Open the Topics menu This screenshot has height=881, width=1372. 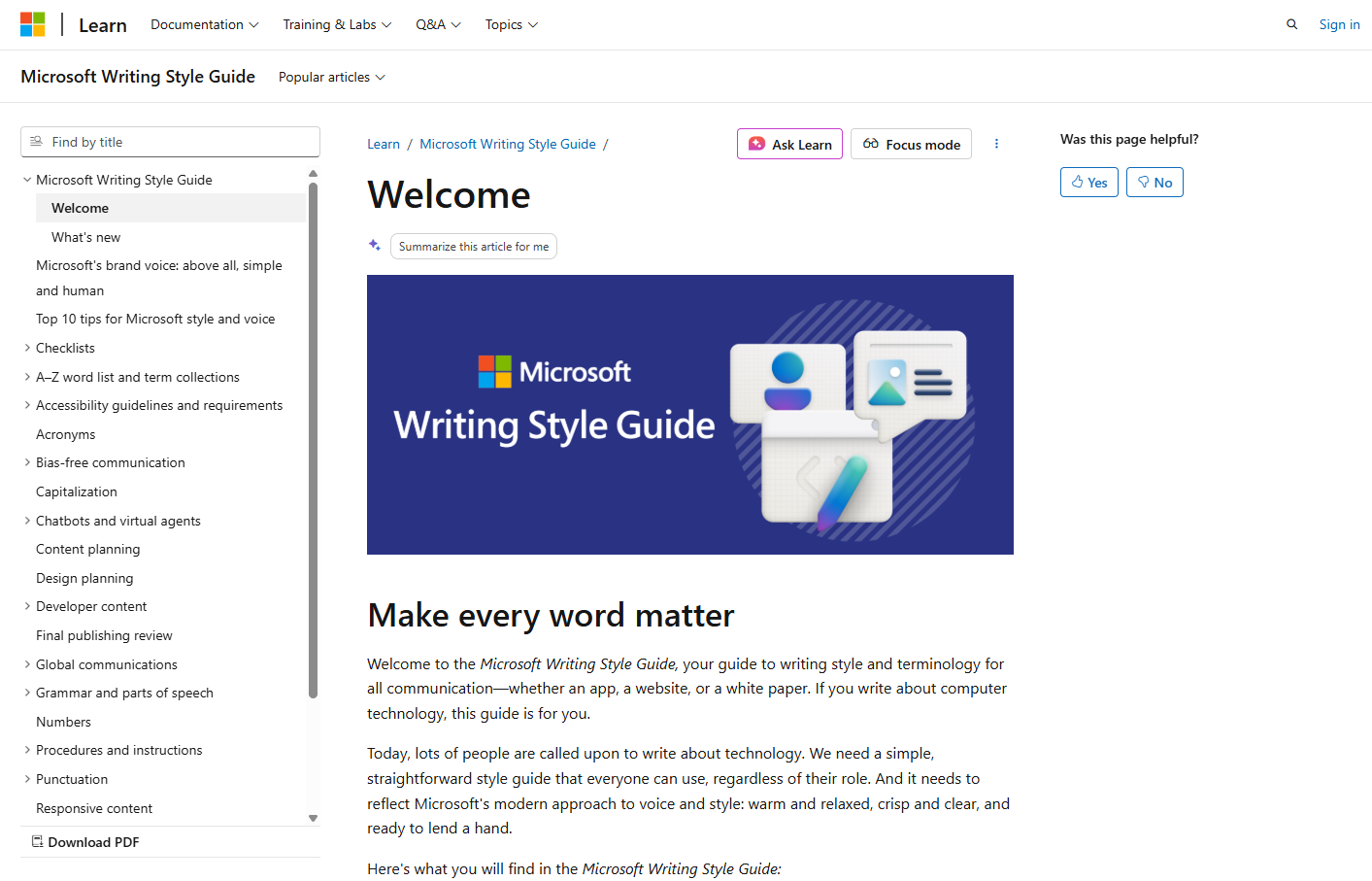(x=511, y=24)
